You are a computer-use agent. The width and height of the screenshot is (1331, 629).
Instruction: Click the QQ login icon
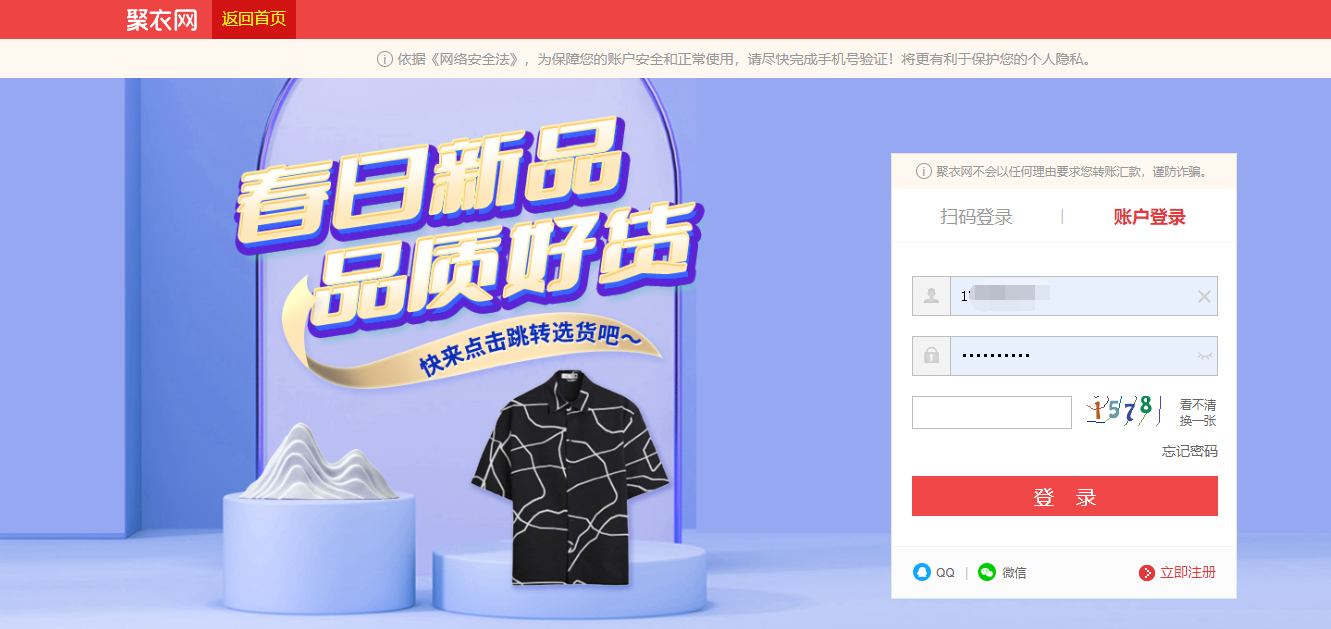(922, 572)
